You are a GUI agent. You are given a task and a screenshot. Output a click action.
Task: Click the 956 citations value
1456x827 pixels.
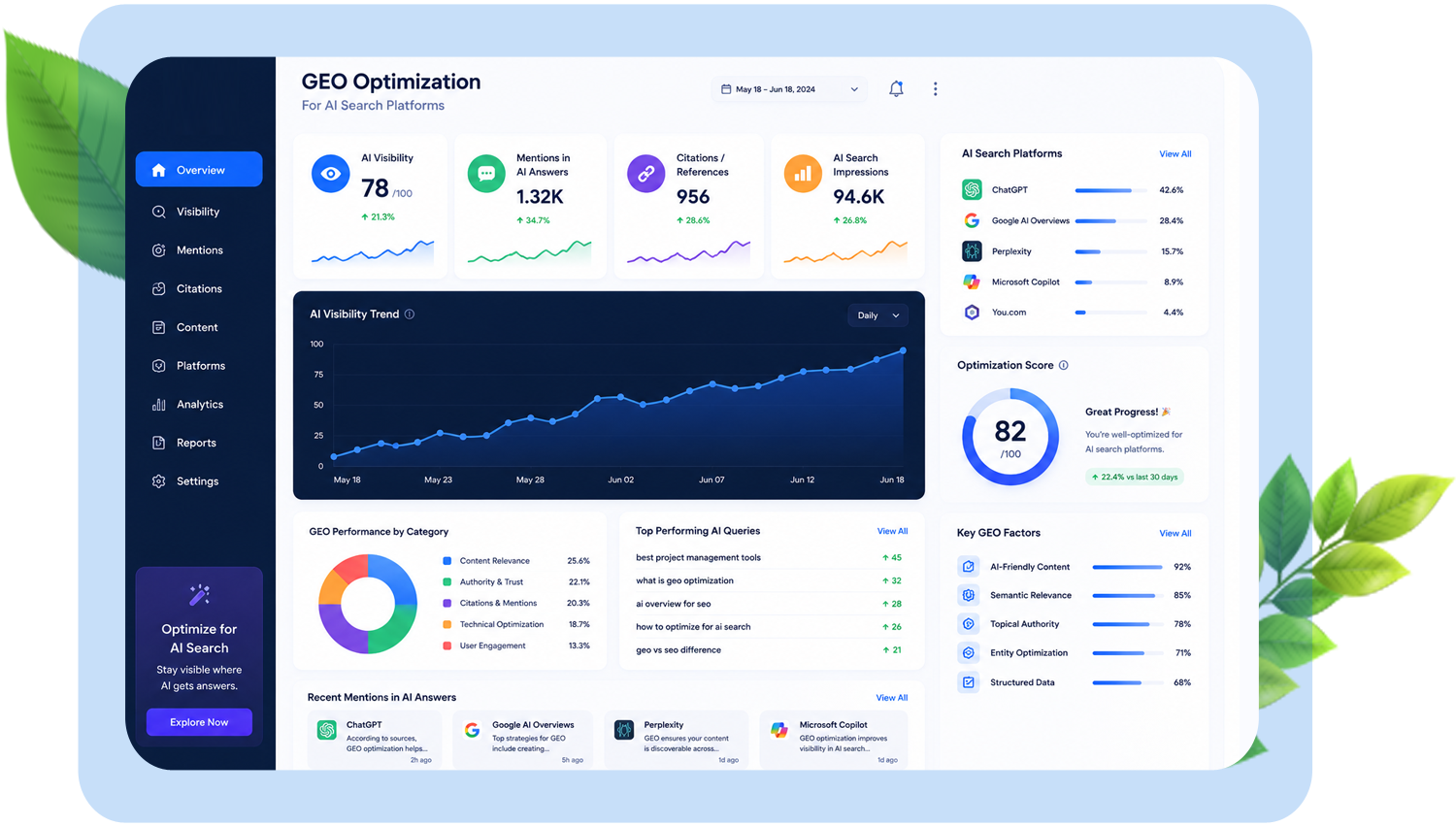point(693,197)
